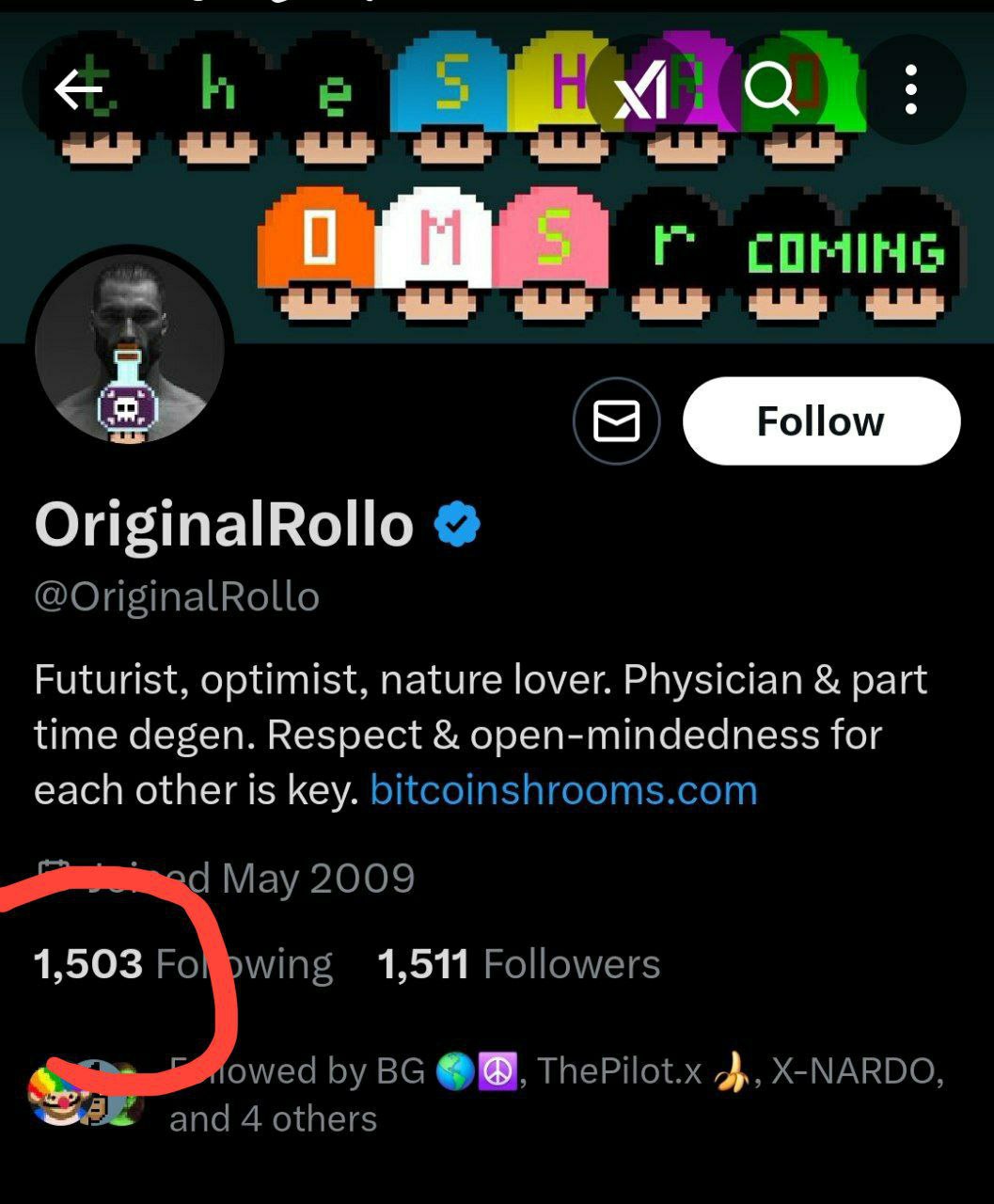
Task: Go back using the left arrow
Action: (77, 90)
